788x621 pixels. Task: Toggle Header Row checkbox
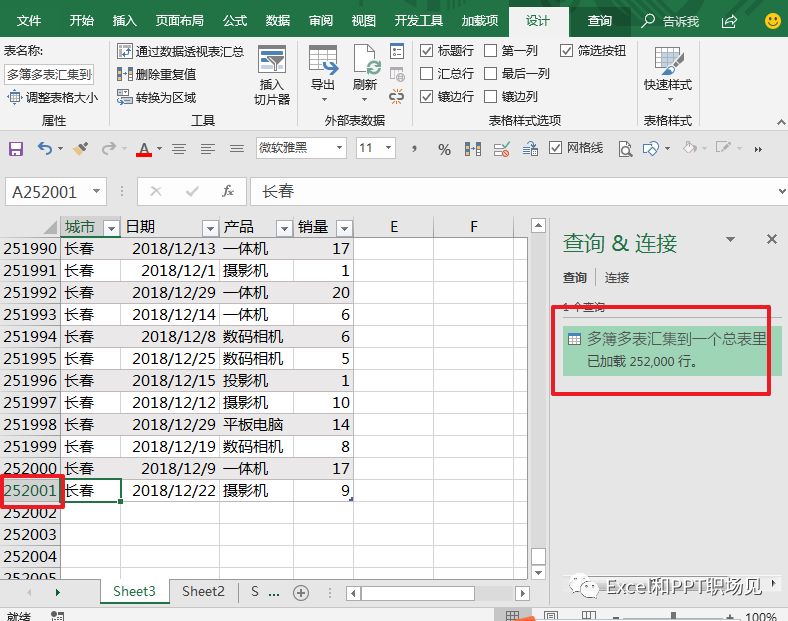click(x=427, y=50)
